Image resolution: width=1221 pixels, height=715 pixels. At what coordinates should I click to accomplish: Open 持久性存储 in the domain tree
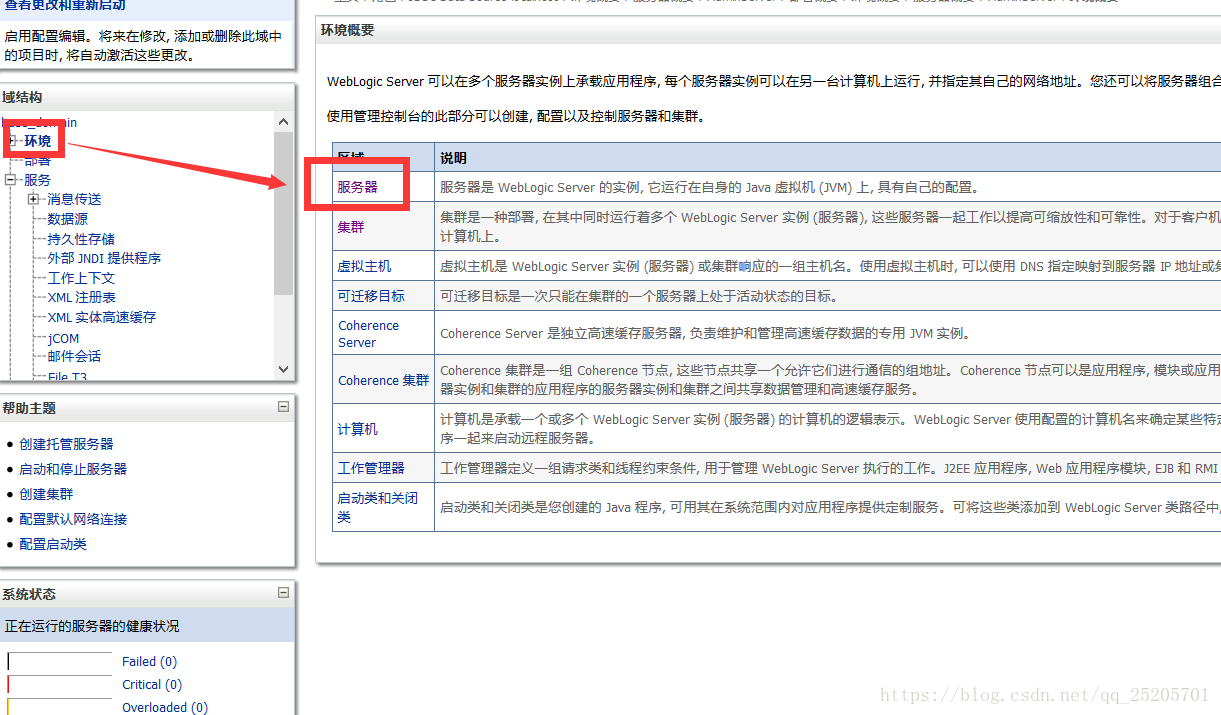81,239
